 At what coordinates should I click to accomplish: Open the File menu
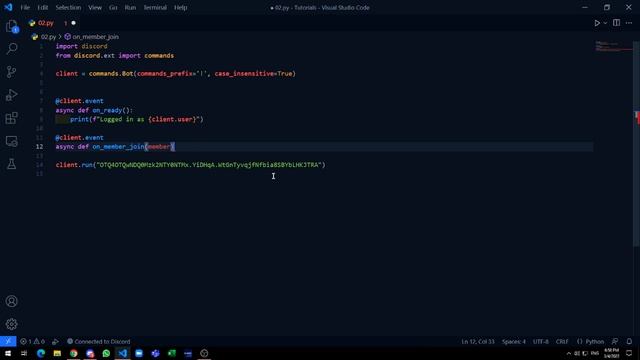[x=25, y=7]
